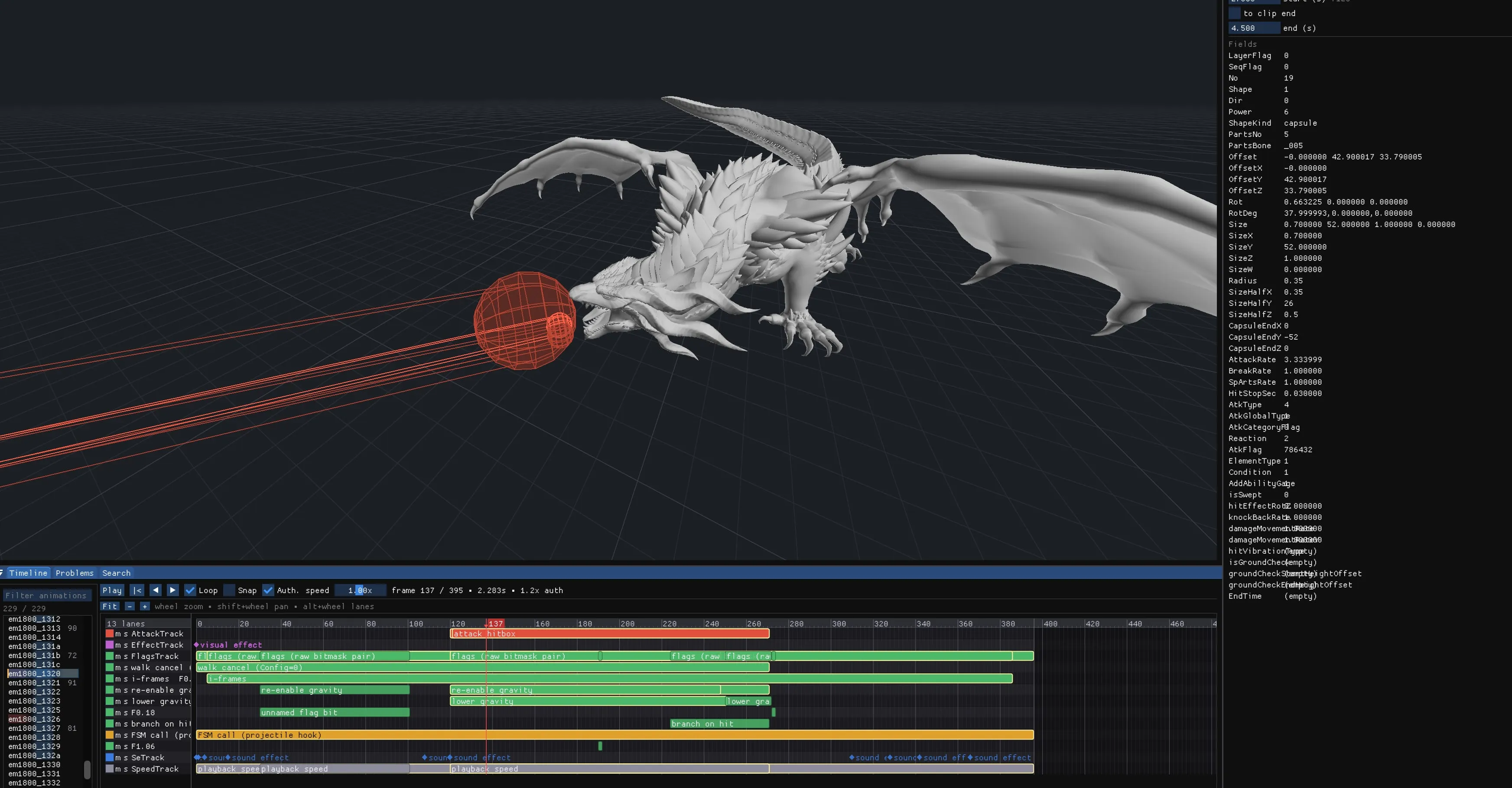Select the i-frames clip
Viewport: 1512px width, 788px height.
pos(609,679)
